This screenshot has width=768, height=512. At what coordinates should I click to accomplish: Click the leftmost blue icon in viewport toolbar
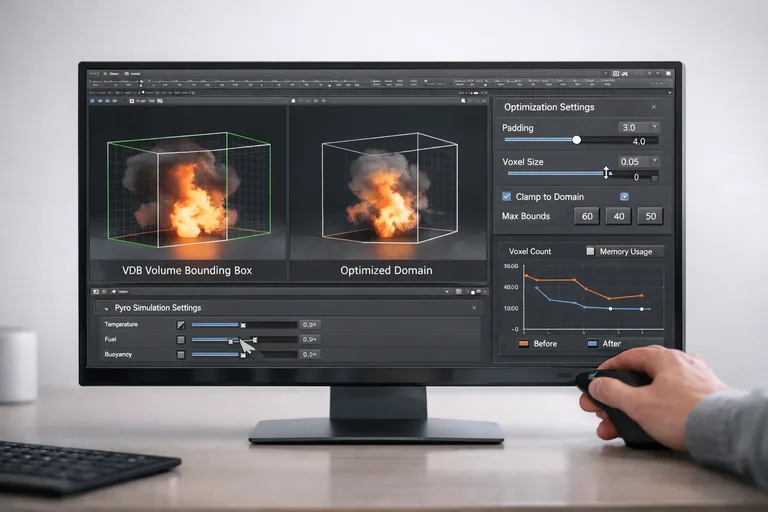[x=93, y=101]
